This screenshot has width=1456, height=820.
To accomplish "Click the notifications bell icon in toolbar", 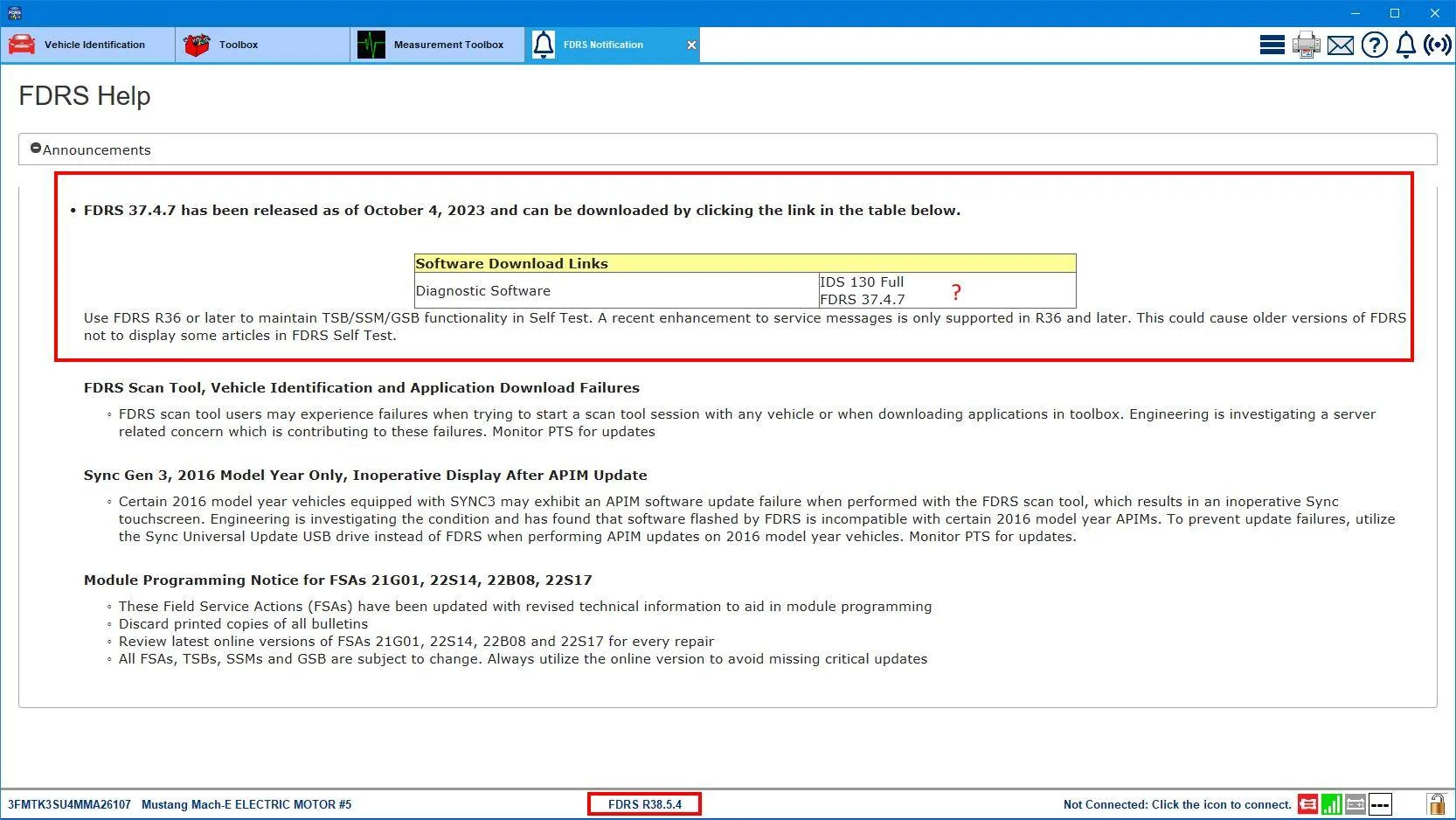I will 1406,45.
